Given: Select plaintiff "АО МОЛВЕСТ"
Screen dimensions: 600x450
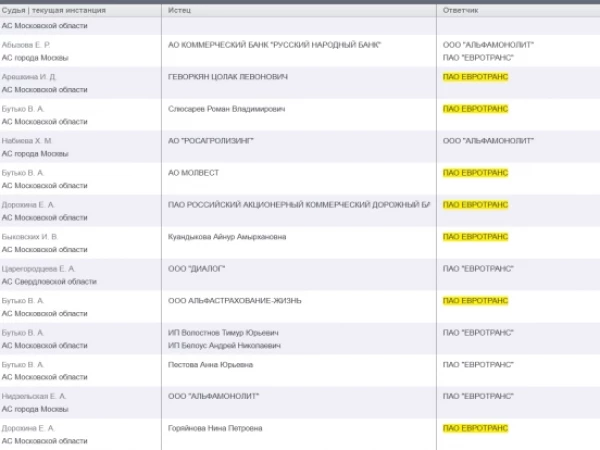Looking at the screenshot, I should 193,173.
